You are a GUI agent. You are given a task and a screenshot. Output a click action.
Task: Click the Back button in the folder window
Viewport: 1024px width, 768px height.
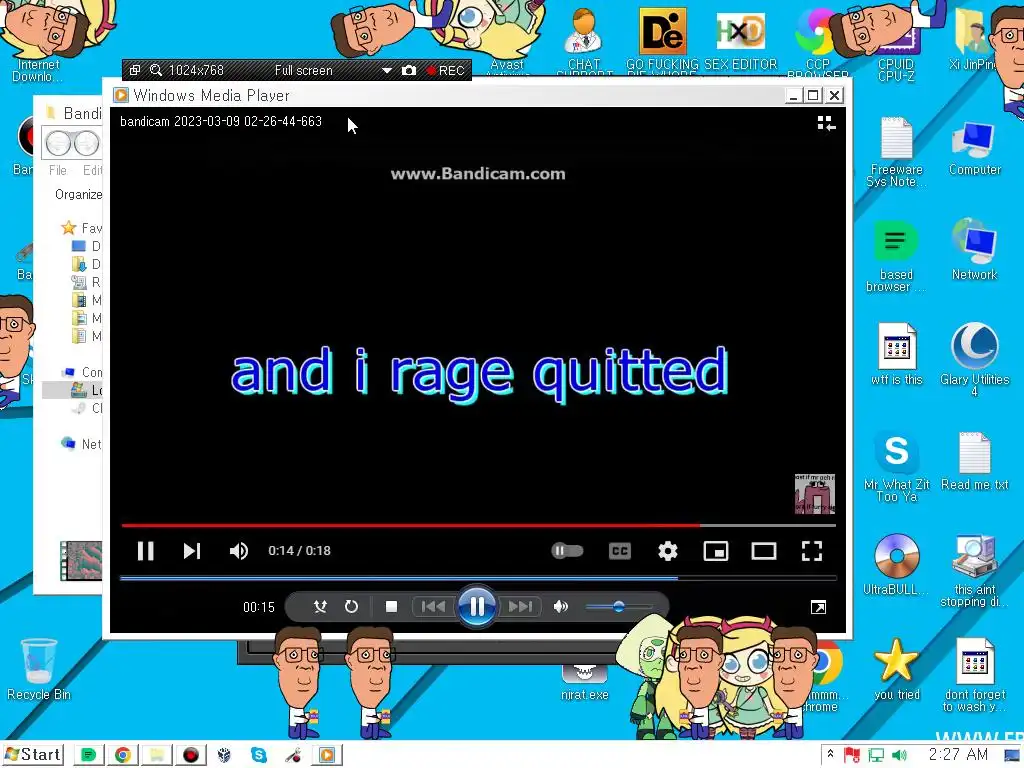coord(58,143)
